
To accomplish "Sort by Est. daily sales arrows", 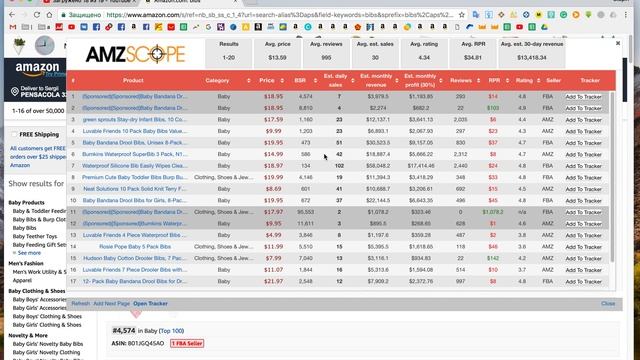I will [353, 81].
